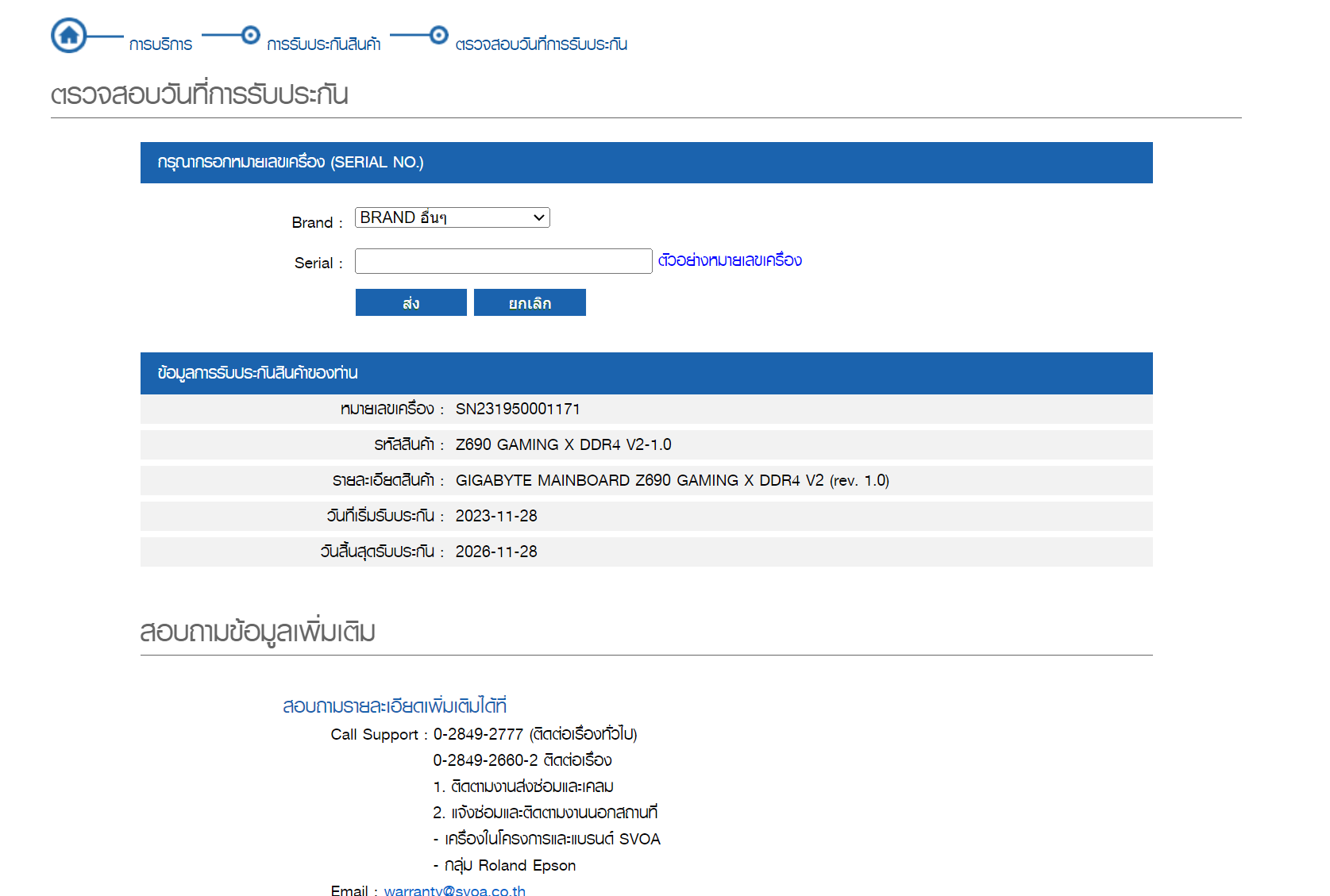1330x896 pixels.
Task: Click the สอบถามข้อมูลเพิ่มเติม section heading
Action: 257,632
